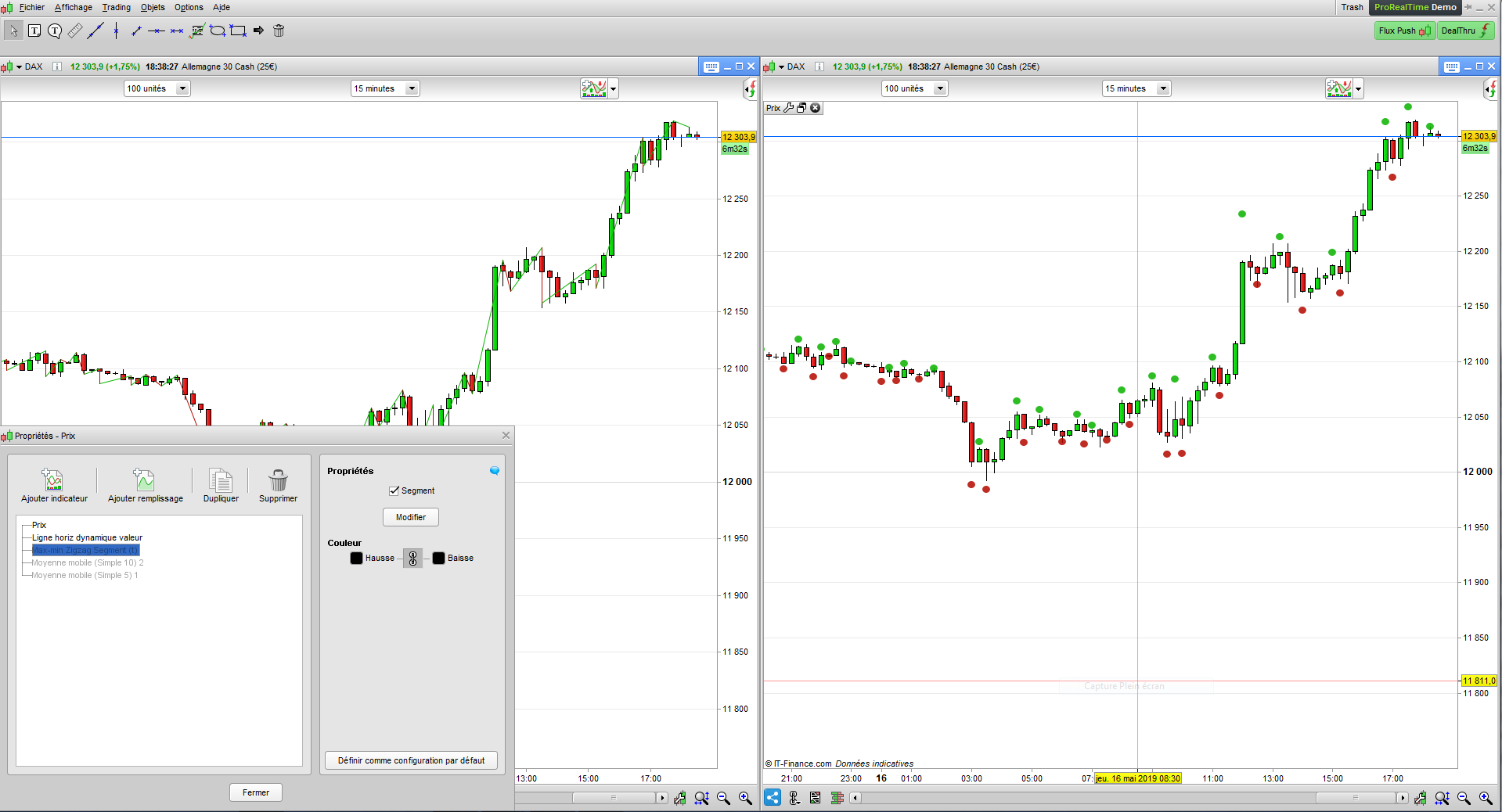The width and height of the screenshot is (1502, 812).
Task: Select the horizontal segment tool
Action: (x=177, y=31)
